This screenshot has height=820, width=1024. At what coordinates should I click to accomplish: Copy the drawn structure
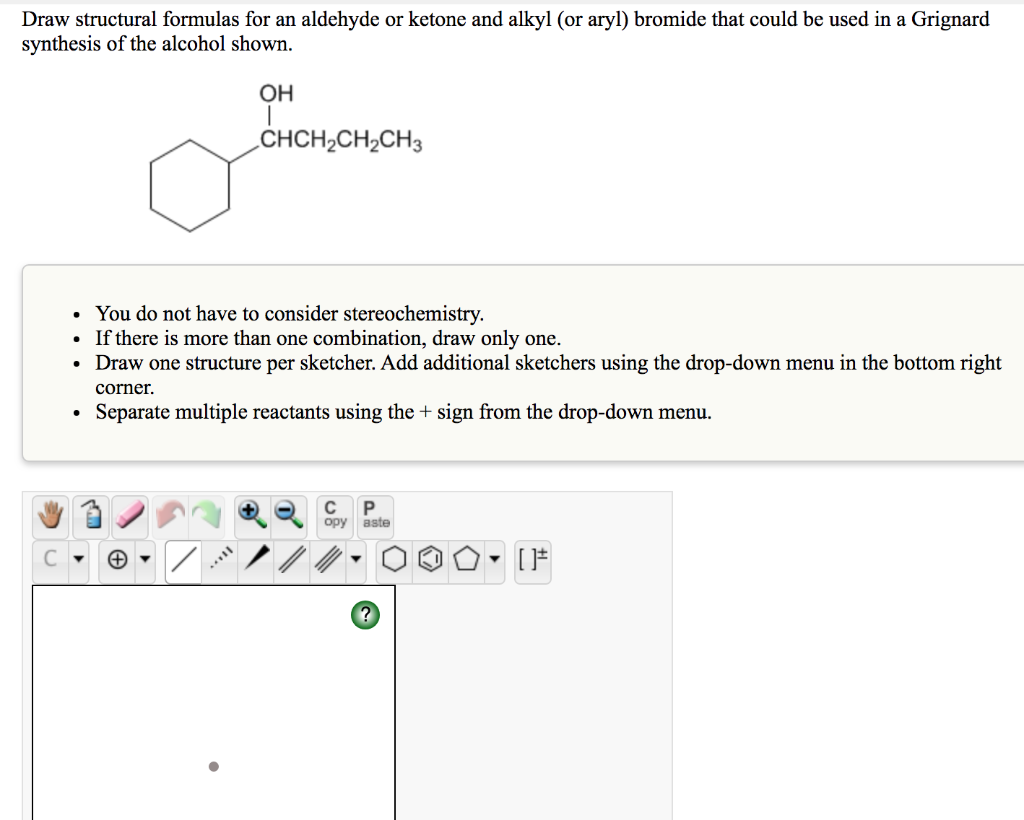333,515
